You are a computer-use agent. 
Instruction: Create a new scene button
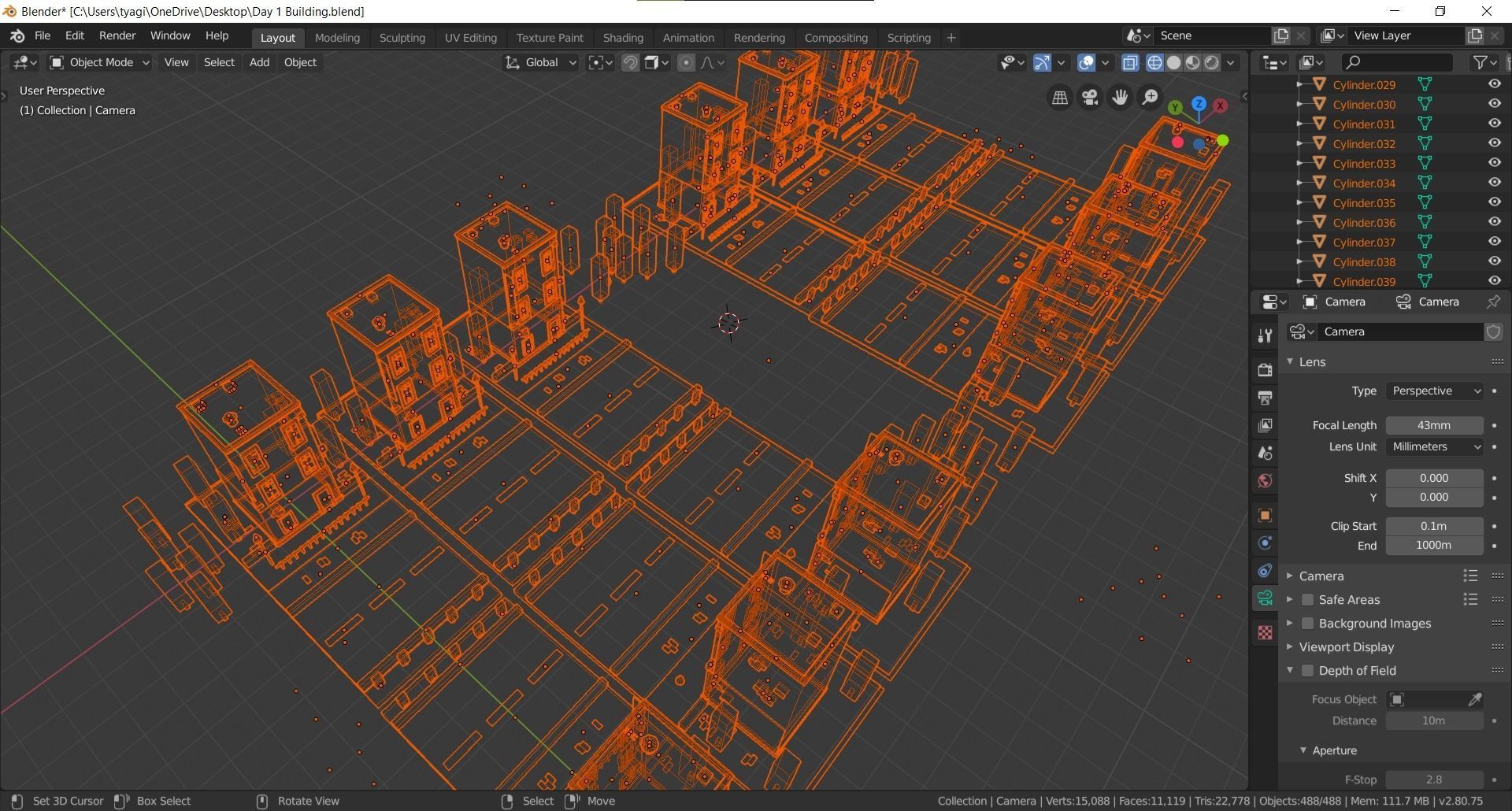click(x=1281, y=35)
